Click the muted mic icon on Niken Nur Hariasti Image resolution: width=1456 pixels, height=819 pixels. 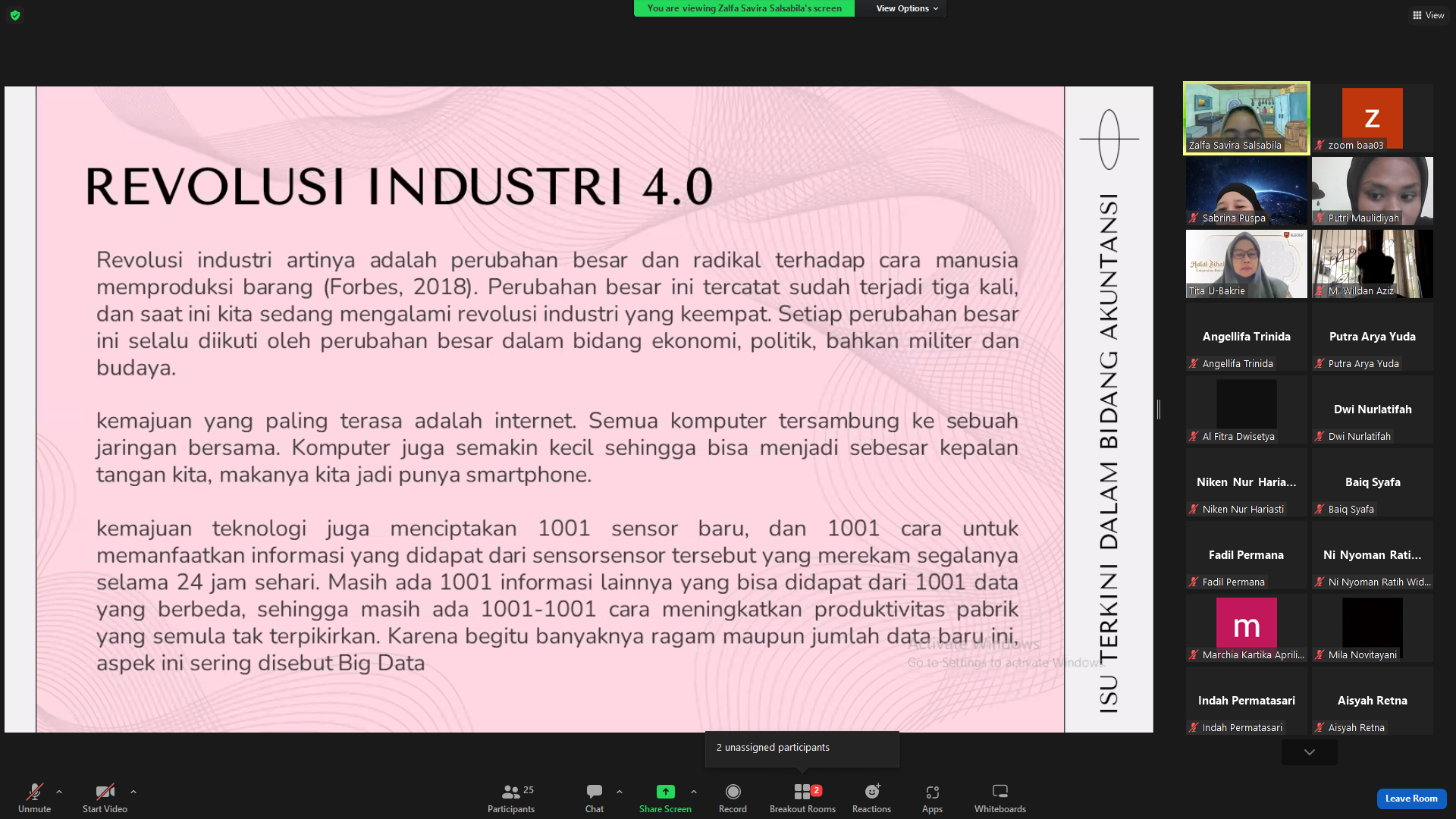(1194, 510)
